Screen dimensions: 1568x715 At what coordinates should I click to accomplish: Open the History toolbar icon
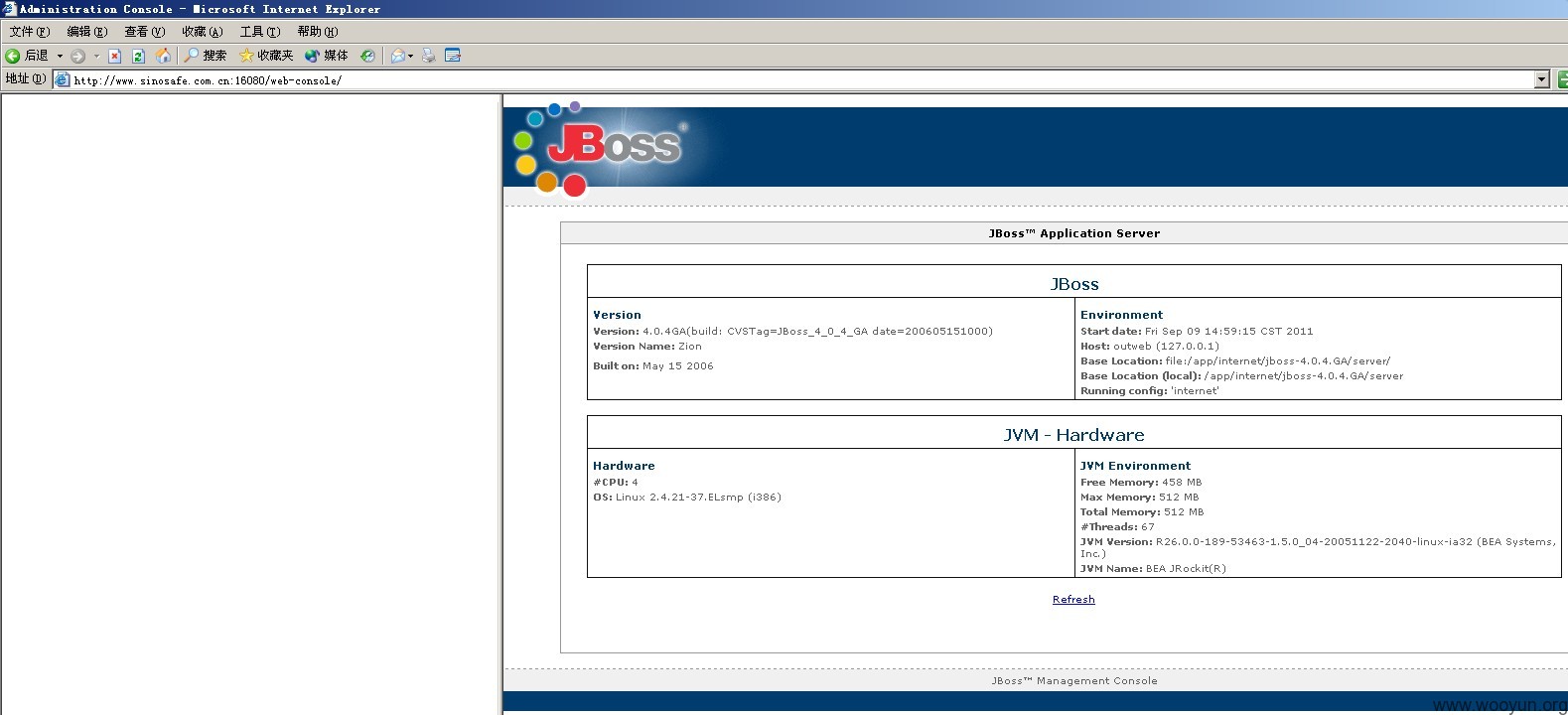[x=367, y=56]
